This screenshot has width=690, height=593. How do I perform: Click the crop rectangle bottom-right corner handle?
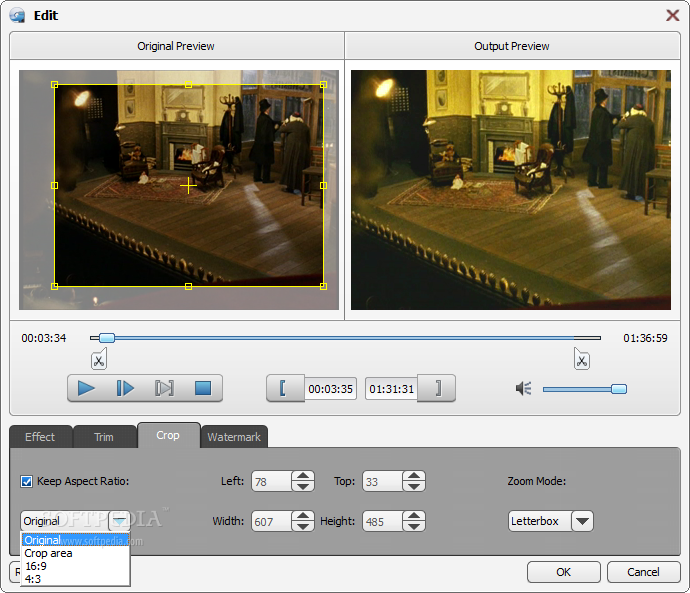(x=323, y=286)
